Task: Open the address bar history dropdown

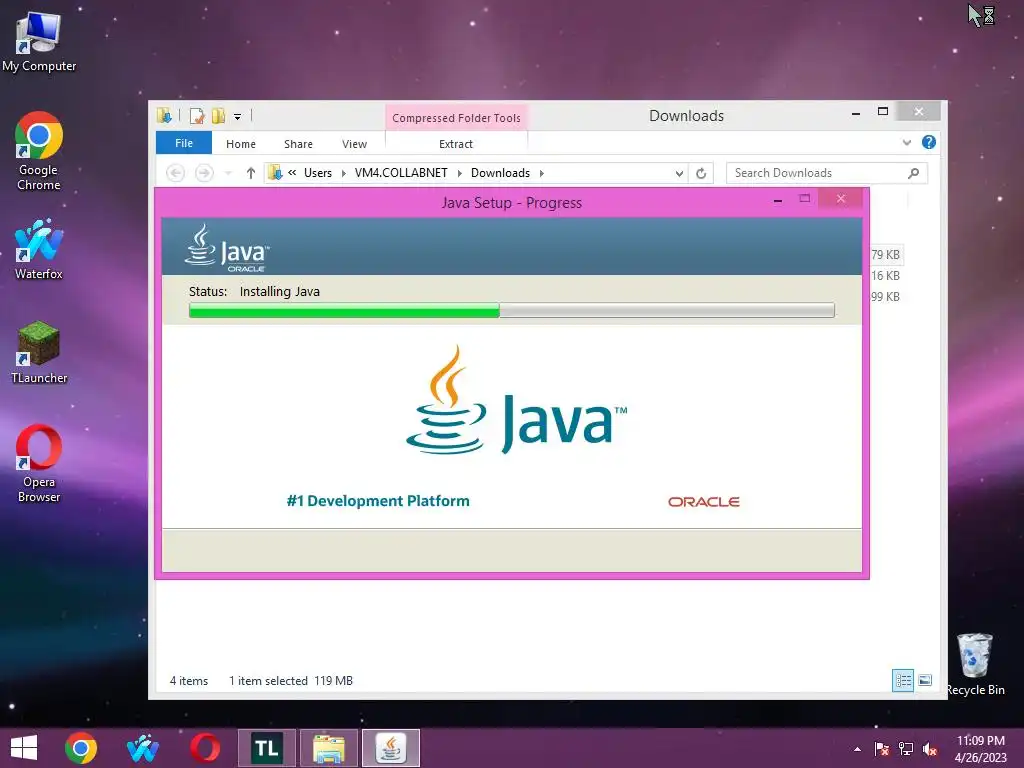Action: pyautogui.click(x=679, y=173)
